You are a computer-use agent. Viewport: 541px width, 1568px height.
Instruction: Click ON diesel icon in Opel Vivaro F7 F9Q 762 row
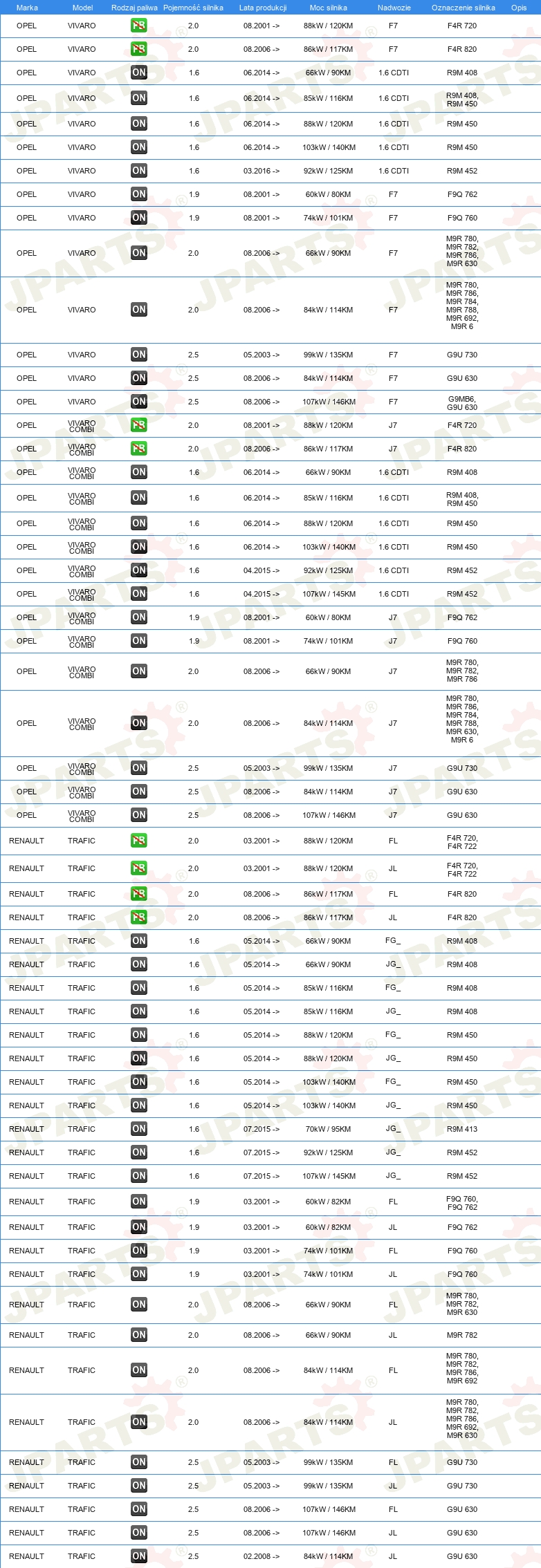pos(139,194)
